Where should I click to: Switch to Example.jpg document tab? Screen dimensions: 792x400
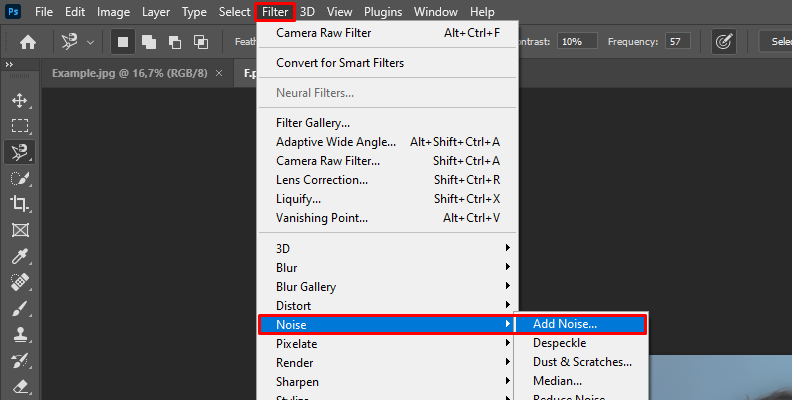(x=130, y=73)
